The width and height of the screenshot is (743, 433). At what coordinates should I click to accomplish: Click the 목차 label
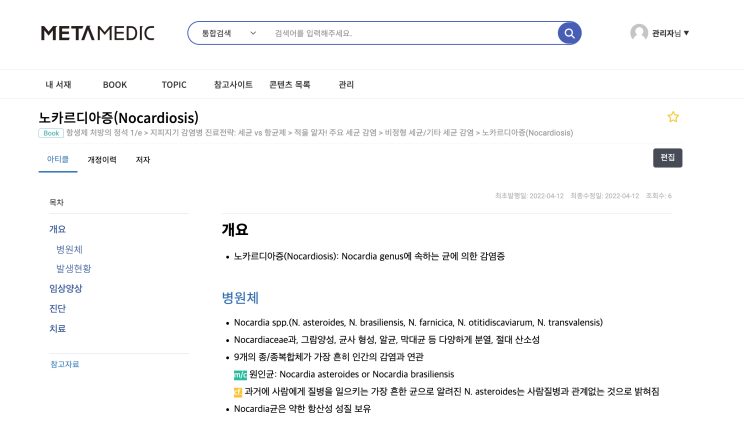pyautogui.click(x=56, y=202)
